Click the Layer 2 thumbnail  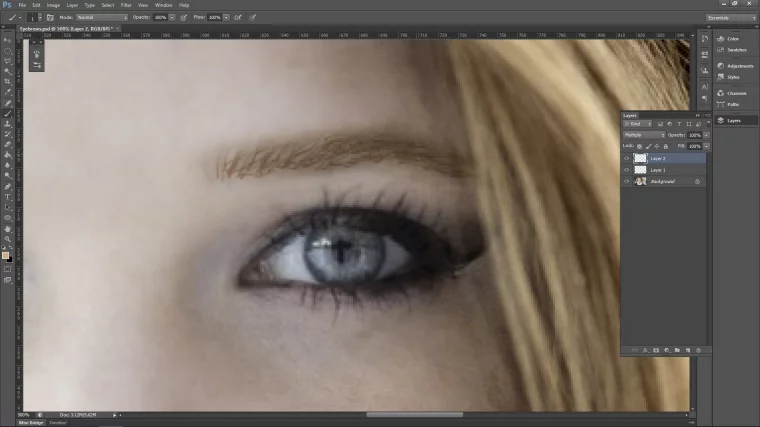point(640,158)
